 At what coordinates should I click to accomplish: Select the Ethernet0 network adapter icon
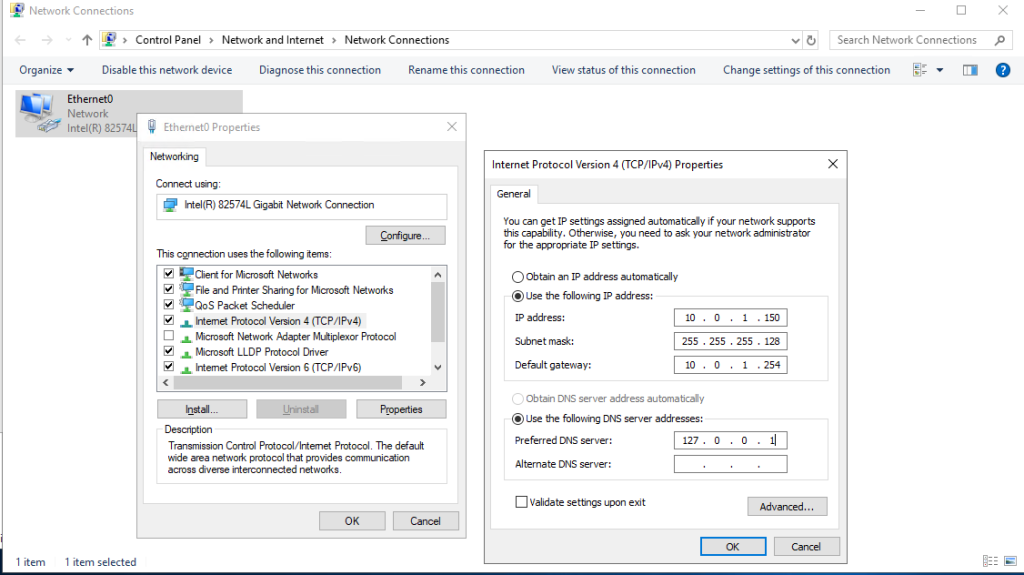click(x=38, y=112)
